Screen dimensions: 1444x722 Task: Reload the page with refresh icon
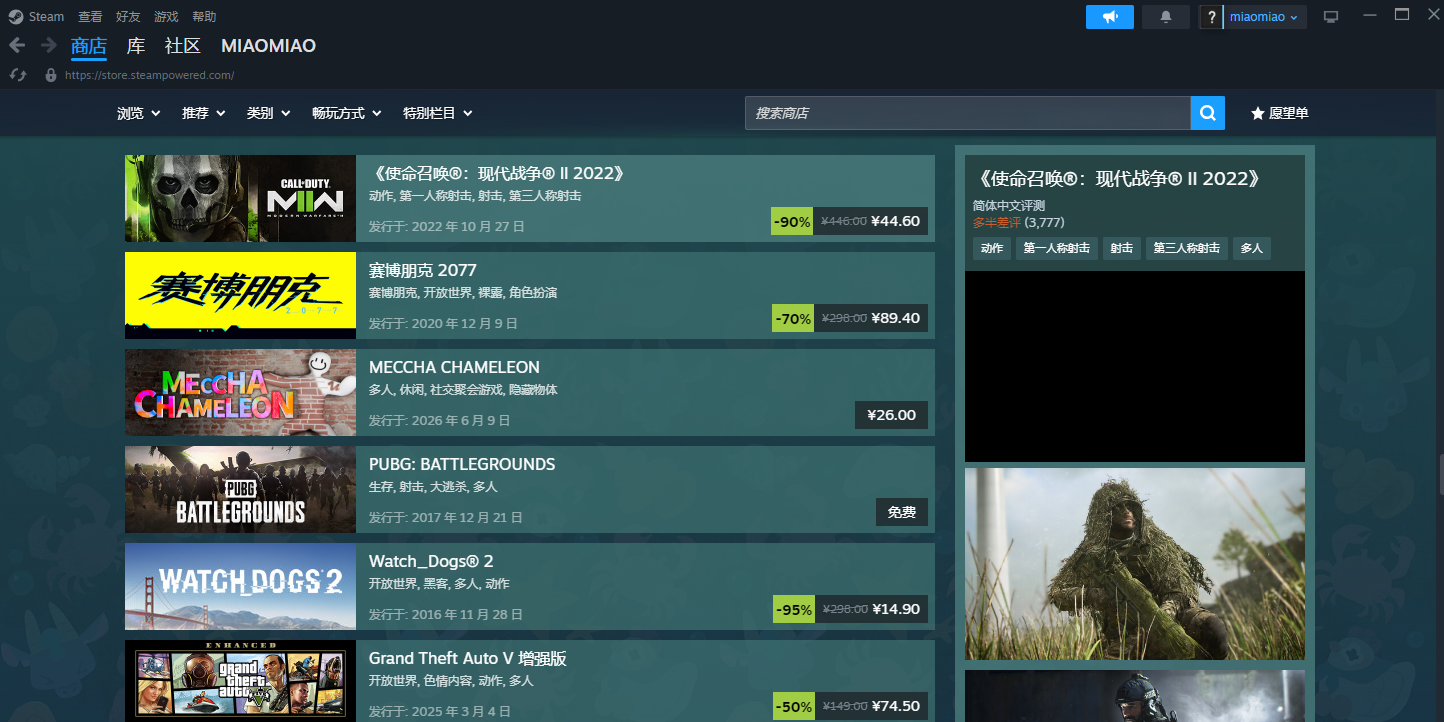pos(17,75)
